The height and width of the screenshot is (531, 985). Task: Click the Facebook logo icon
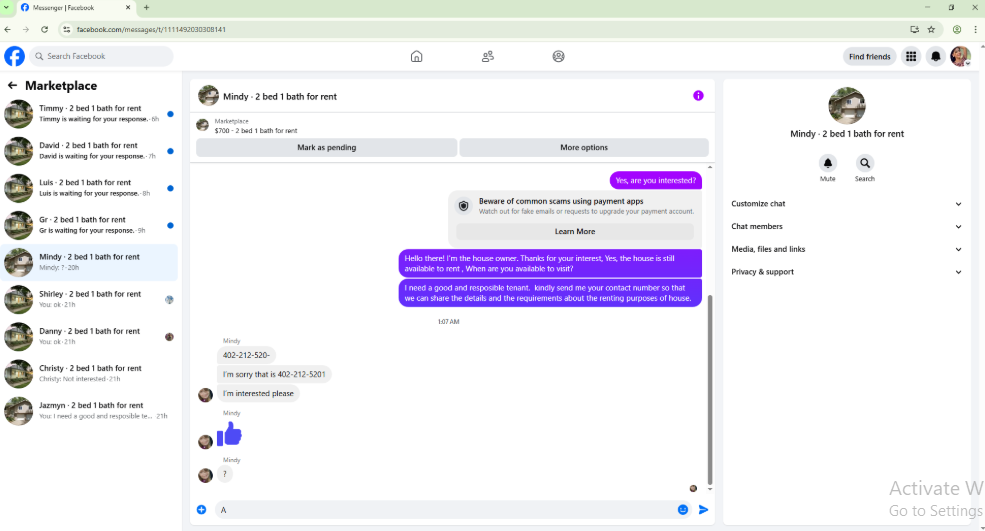[x=14, y=56]
